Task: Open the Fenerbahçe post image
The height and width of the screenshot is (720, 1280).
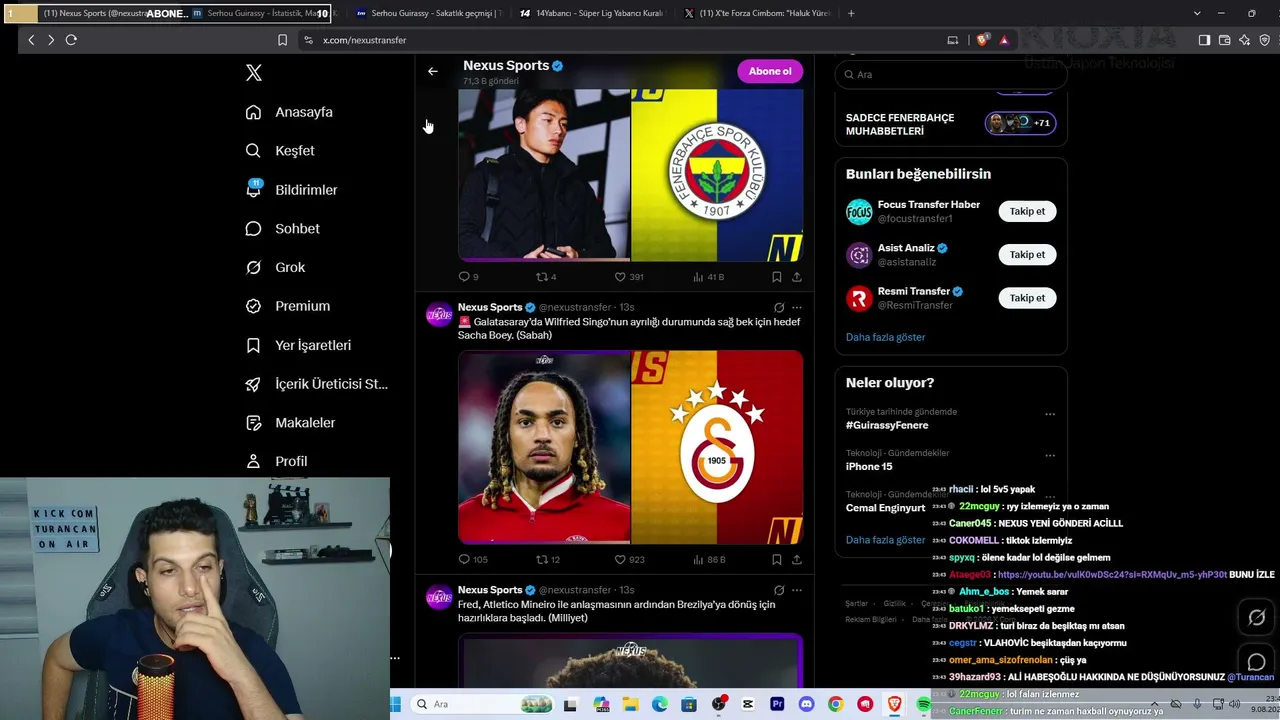Action: (x=630, y=175)
